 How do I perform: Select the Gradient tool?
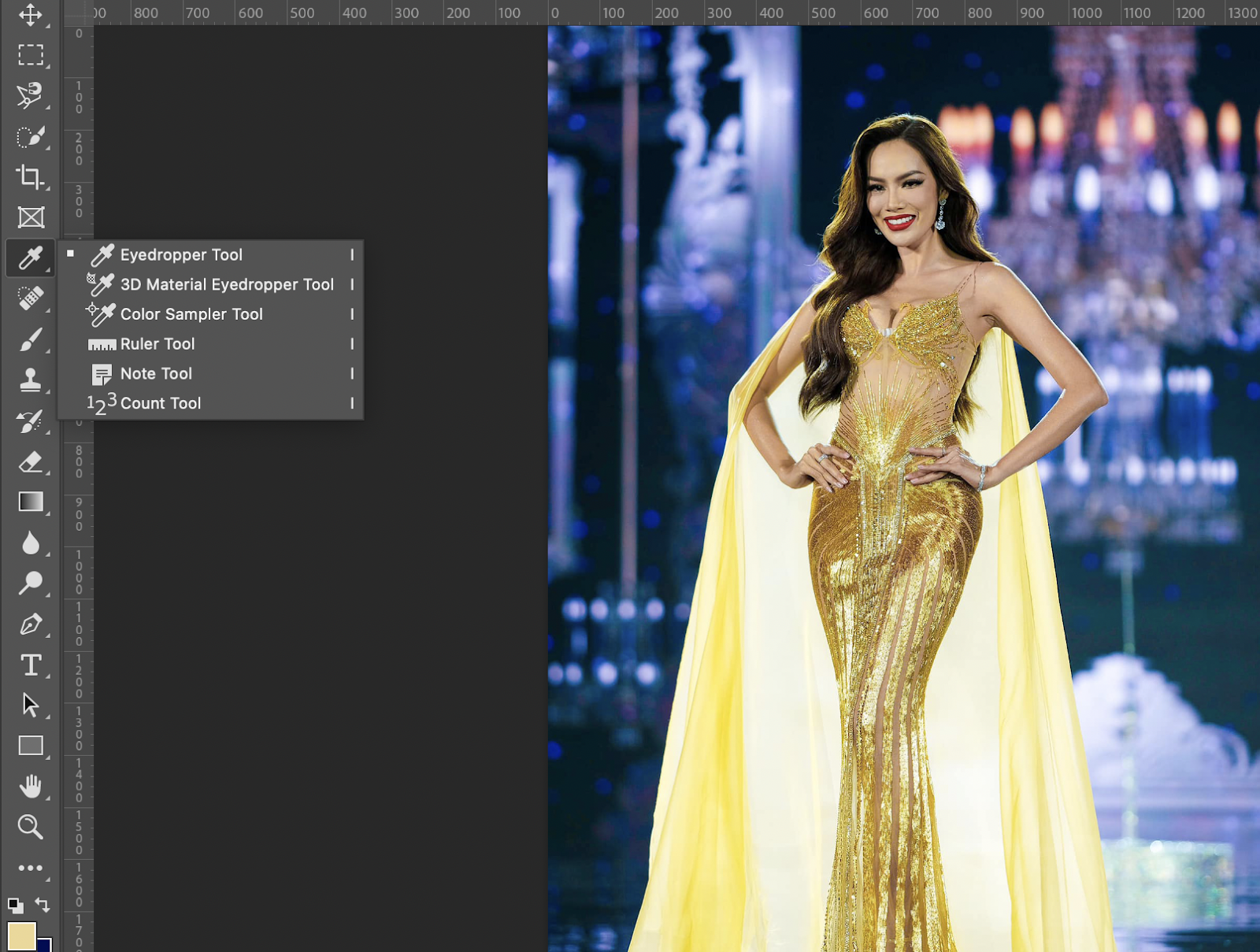point(31,502)
